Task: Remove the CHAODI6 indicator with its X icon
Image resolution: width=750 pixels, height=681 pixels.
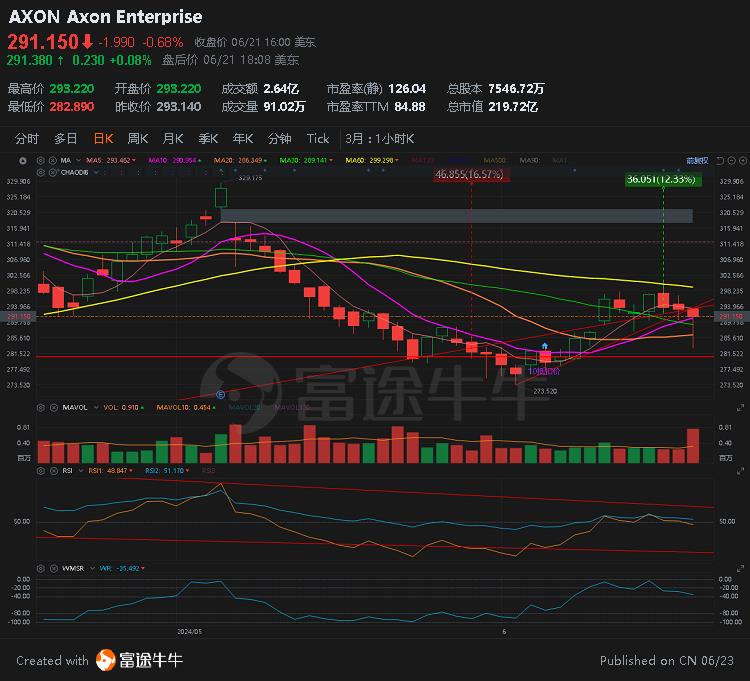Action: pos(53,172)
